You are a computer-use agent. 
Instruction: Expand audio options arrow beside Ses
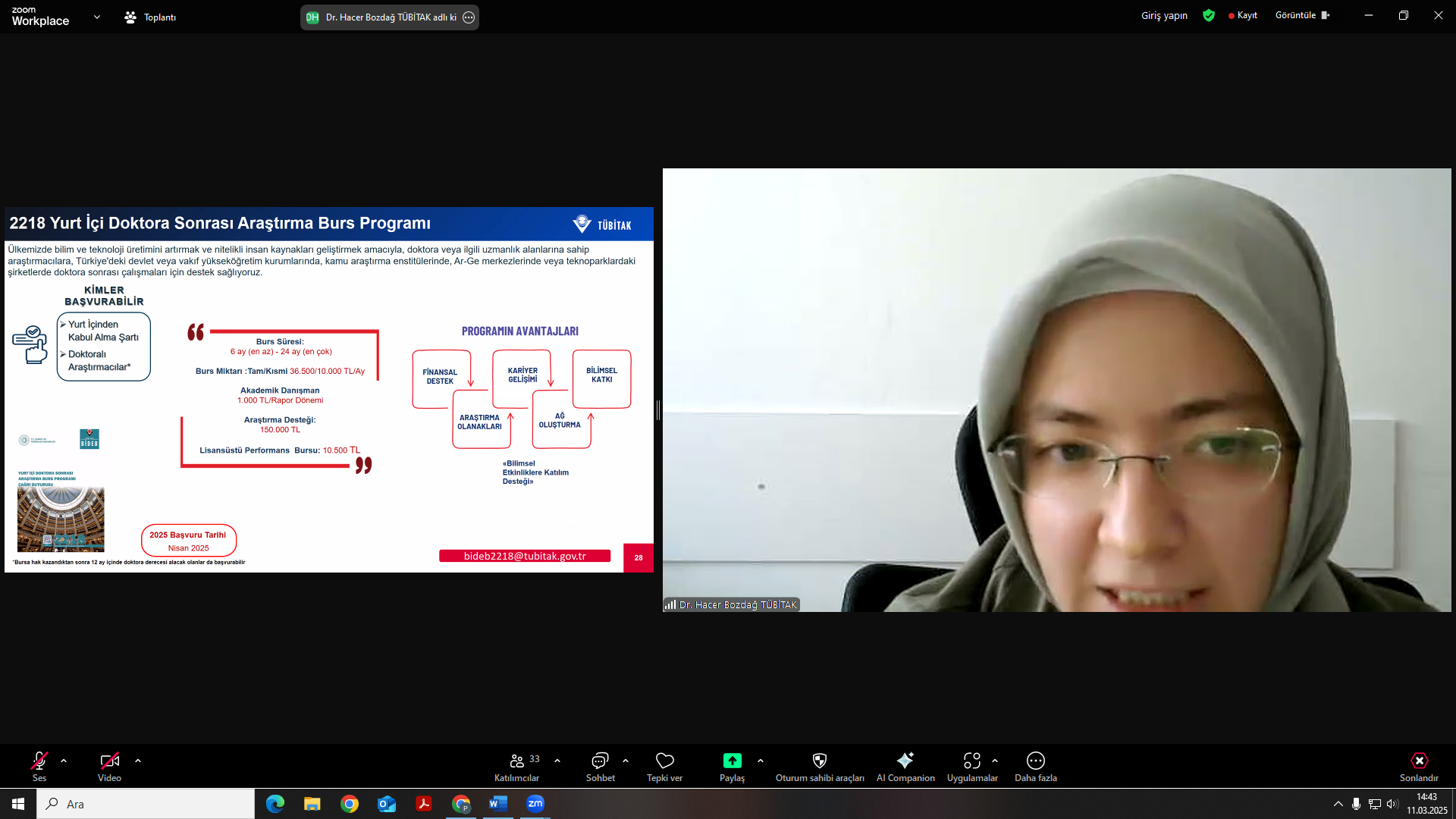[64, 761]
